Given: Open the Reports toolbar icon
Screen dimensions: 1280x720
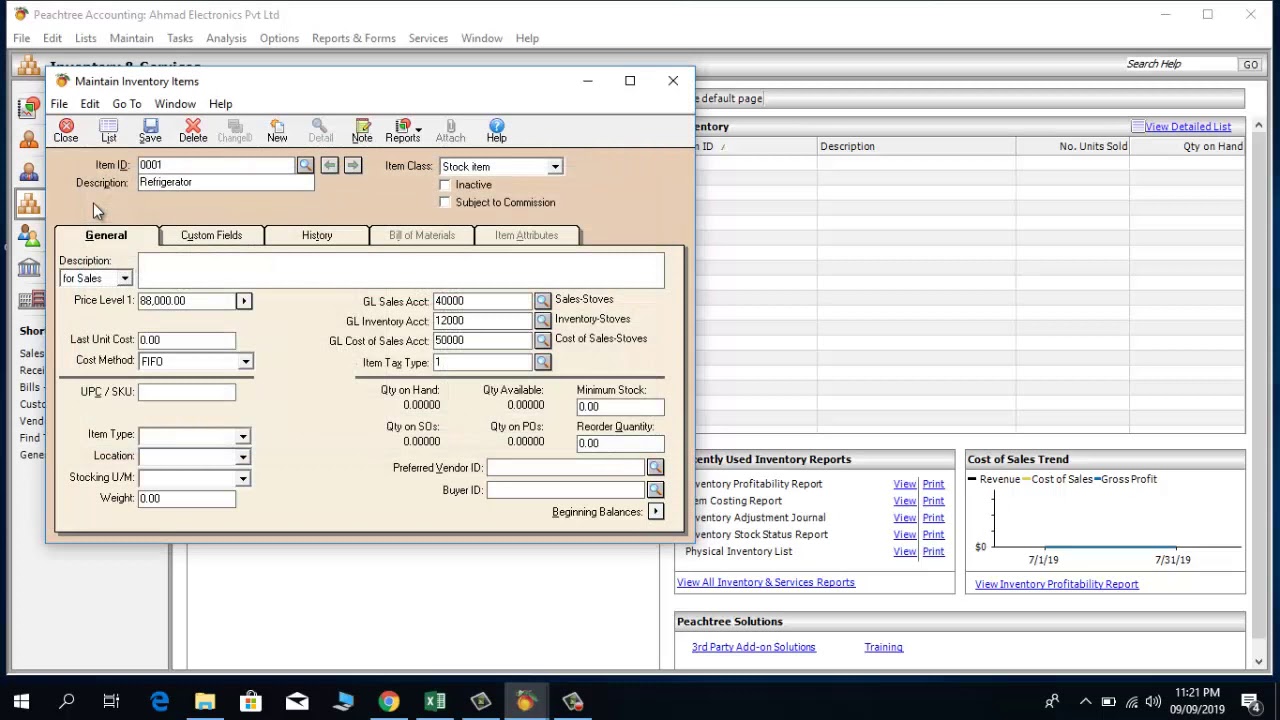Looking at the screenshot, I should [x=403, y=130].
